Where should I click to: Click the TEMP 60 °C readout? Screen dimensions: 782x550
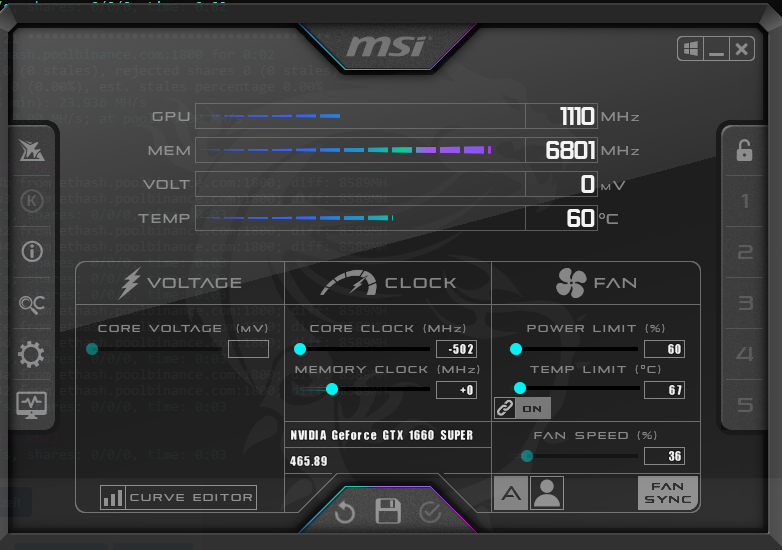point(562,218)
